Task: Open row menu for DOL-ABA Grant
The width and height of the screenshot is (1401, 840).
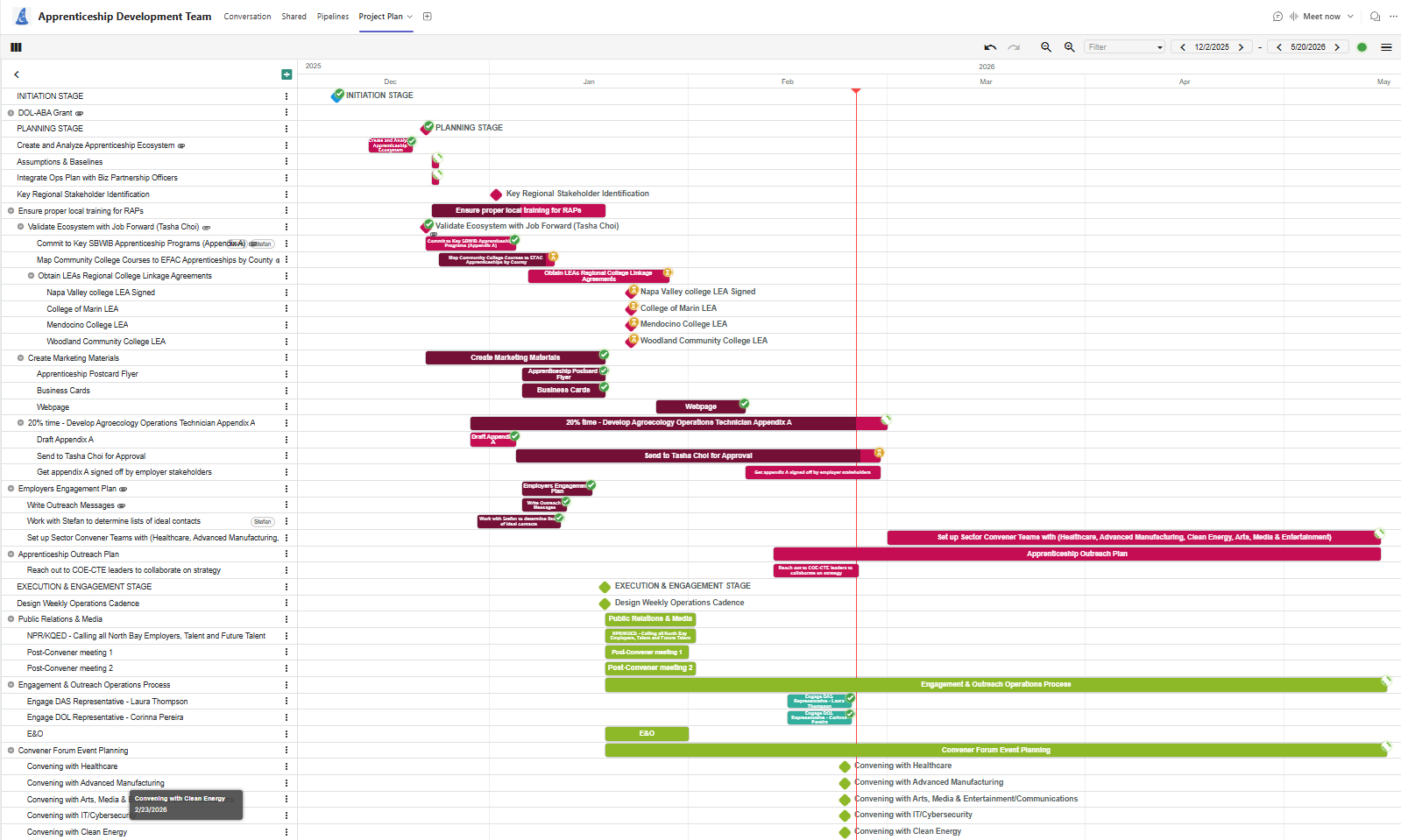Action: tap(287, 112)
